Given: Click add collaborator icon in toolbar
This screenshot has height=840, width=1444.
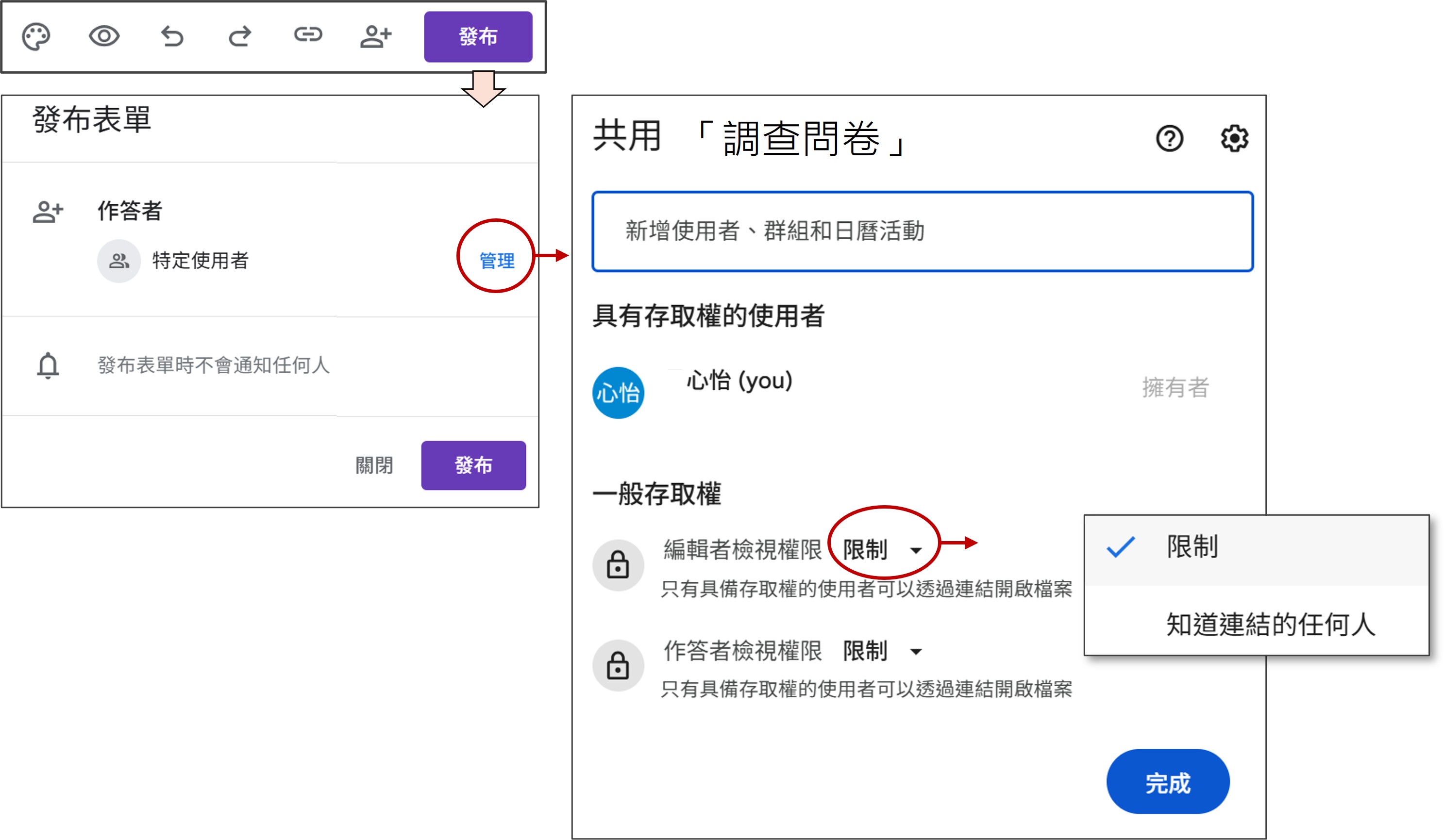Looking at the screenshot, I should click(x=375, y=37).
